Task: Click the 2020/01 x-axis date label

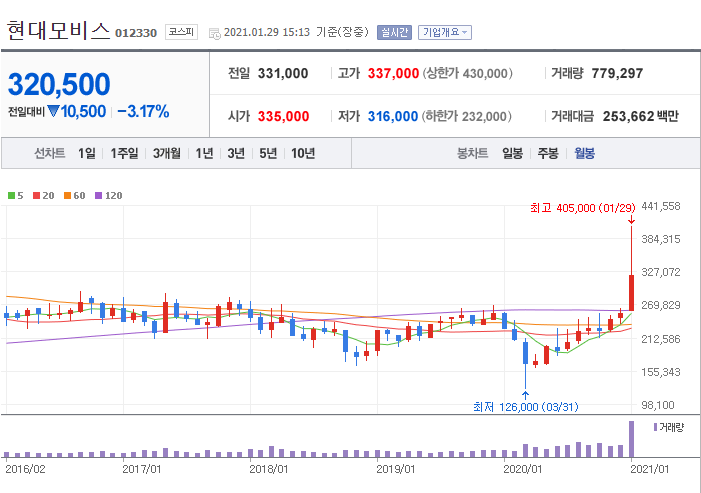Action: point(523,469)
